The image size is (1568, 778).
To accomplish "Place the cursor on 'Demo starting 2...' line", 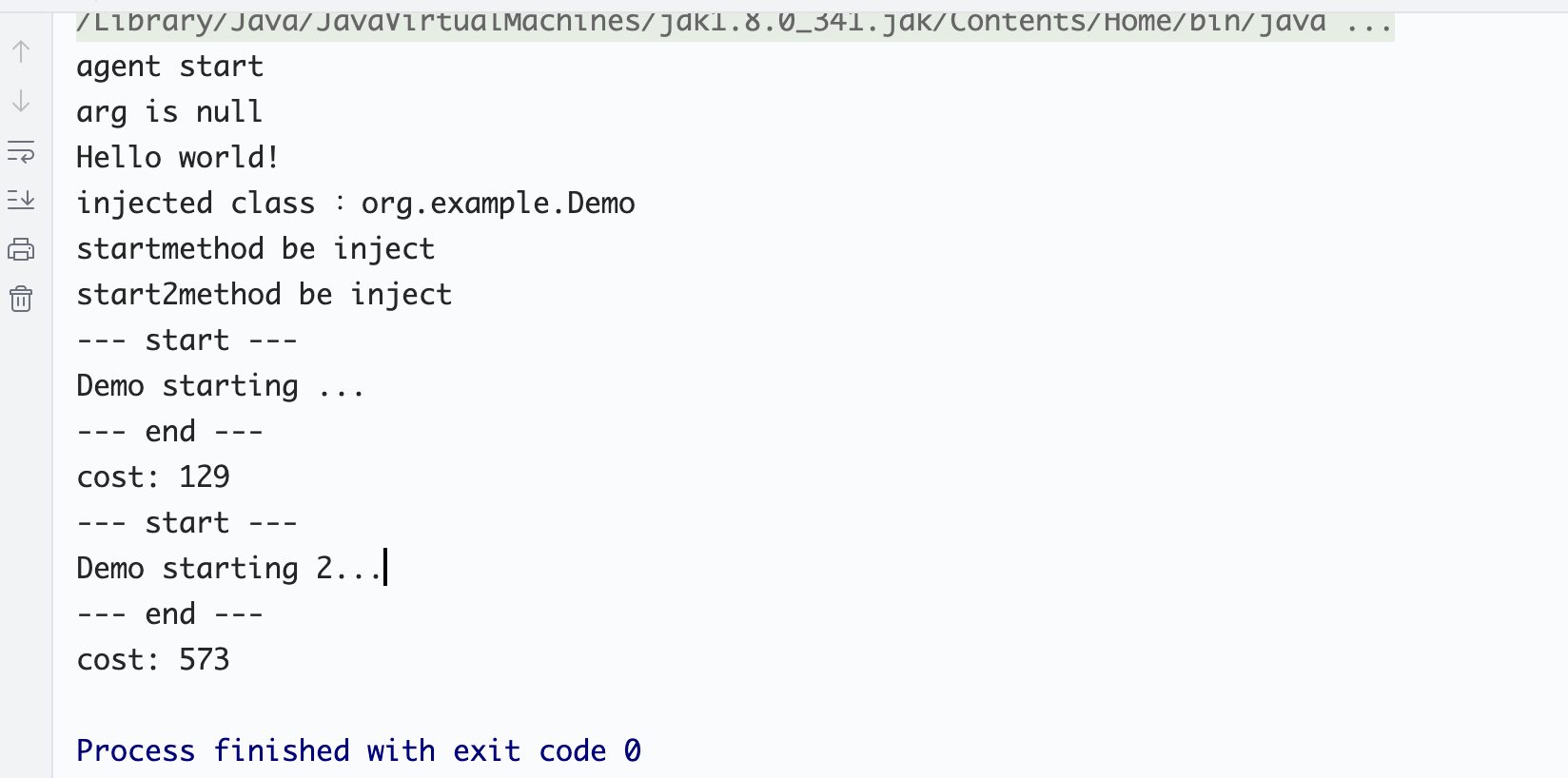I will point(228,569).
